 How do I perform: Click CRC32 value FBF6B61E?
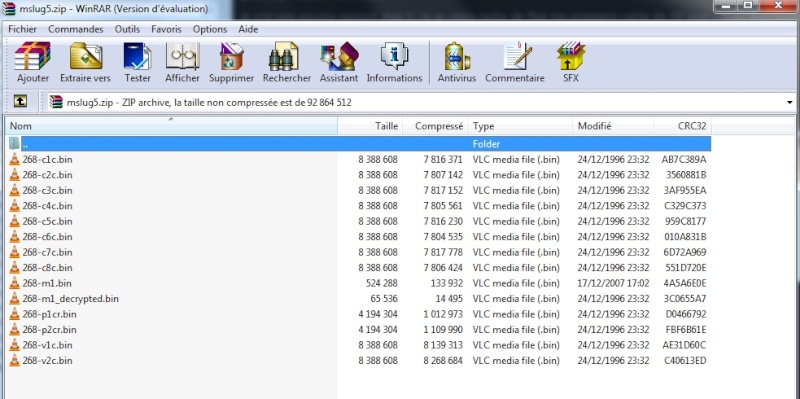coord(685,329)
